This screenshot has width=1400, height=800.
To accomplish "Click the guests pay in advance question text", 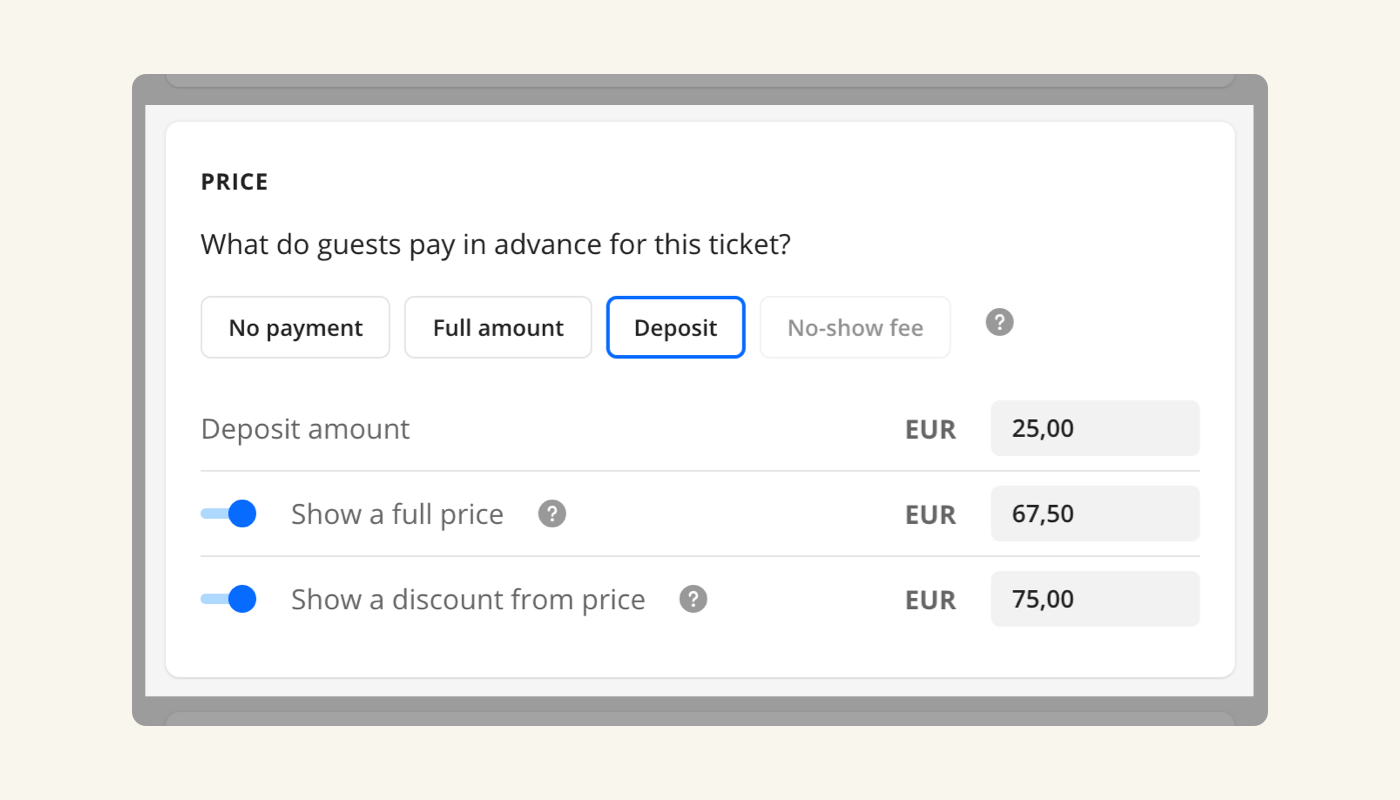I will point(496,244).
